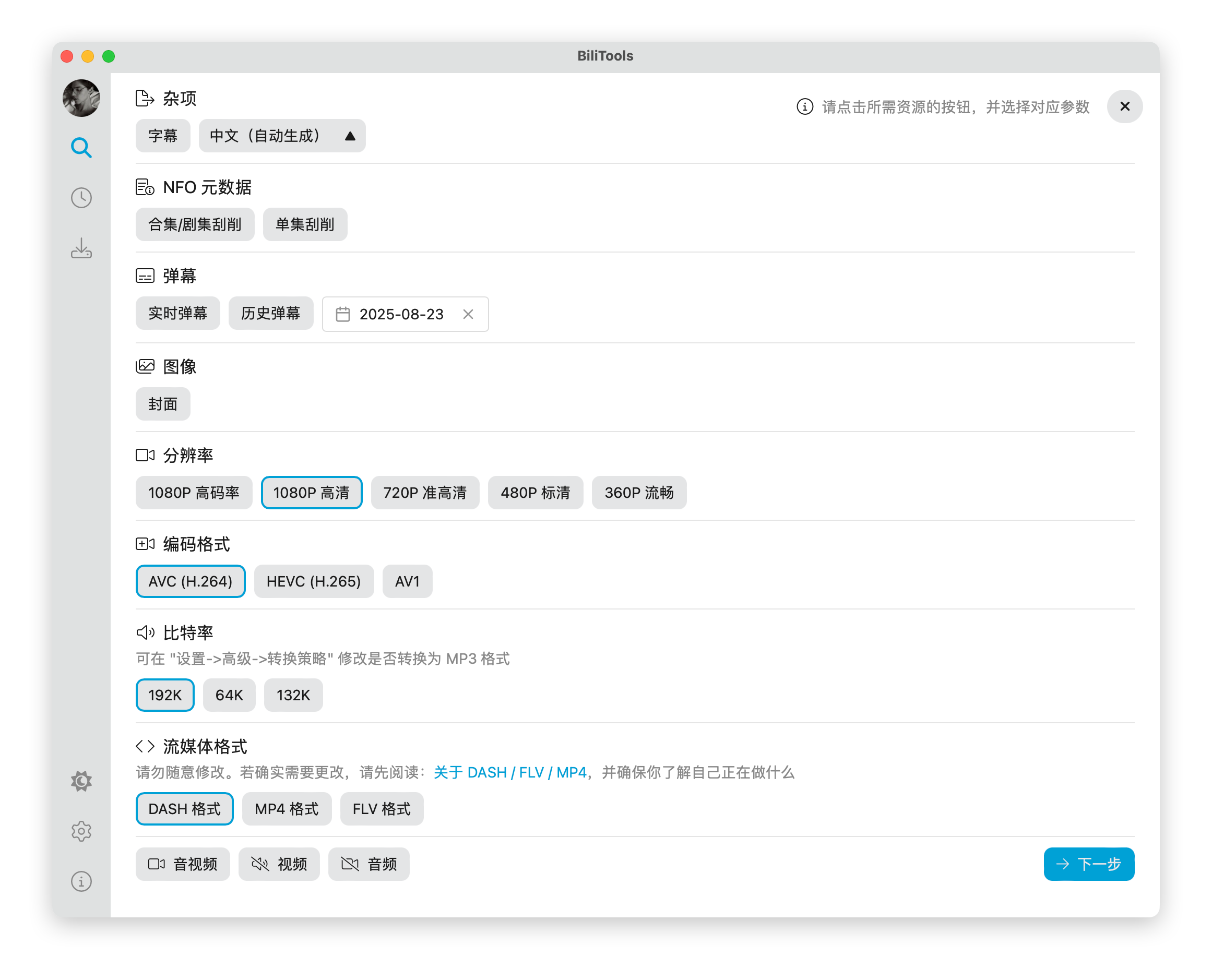Click the 编码格式 section icon
The image size is (1212, 980).
[x=145, y=544]
